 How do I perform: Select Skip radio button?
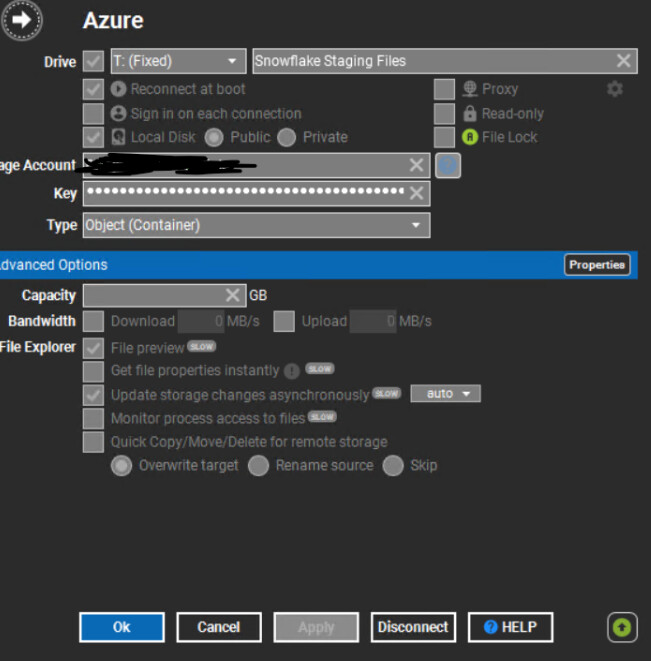(393, 465)
